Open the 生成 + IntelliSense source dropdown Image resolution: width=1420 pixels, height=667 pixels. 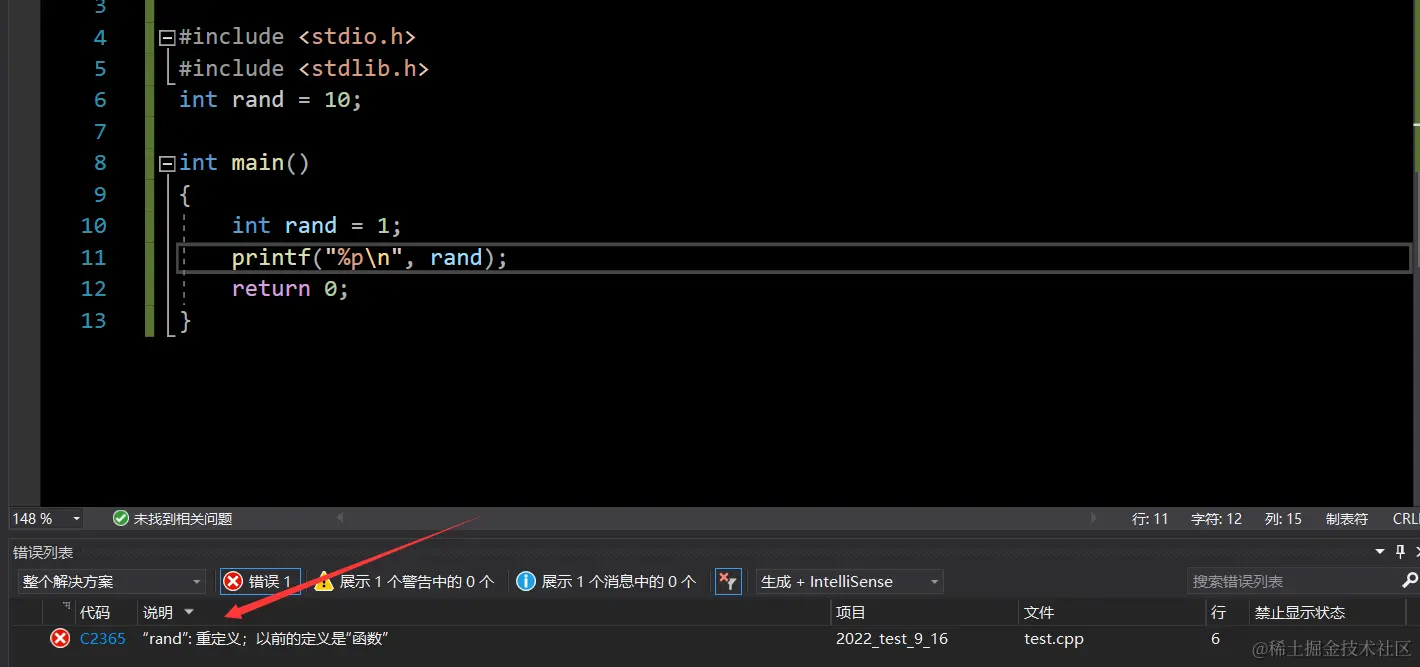click(850, 582)
